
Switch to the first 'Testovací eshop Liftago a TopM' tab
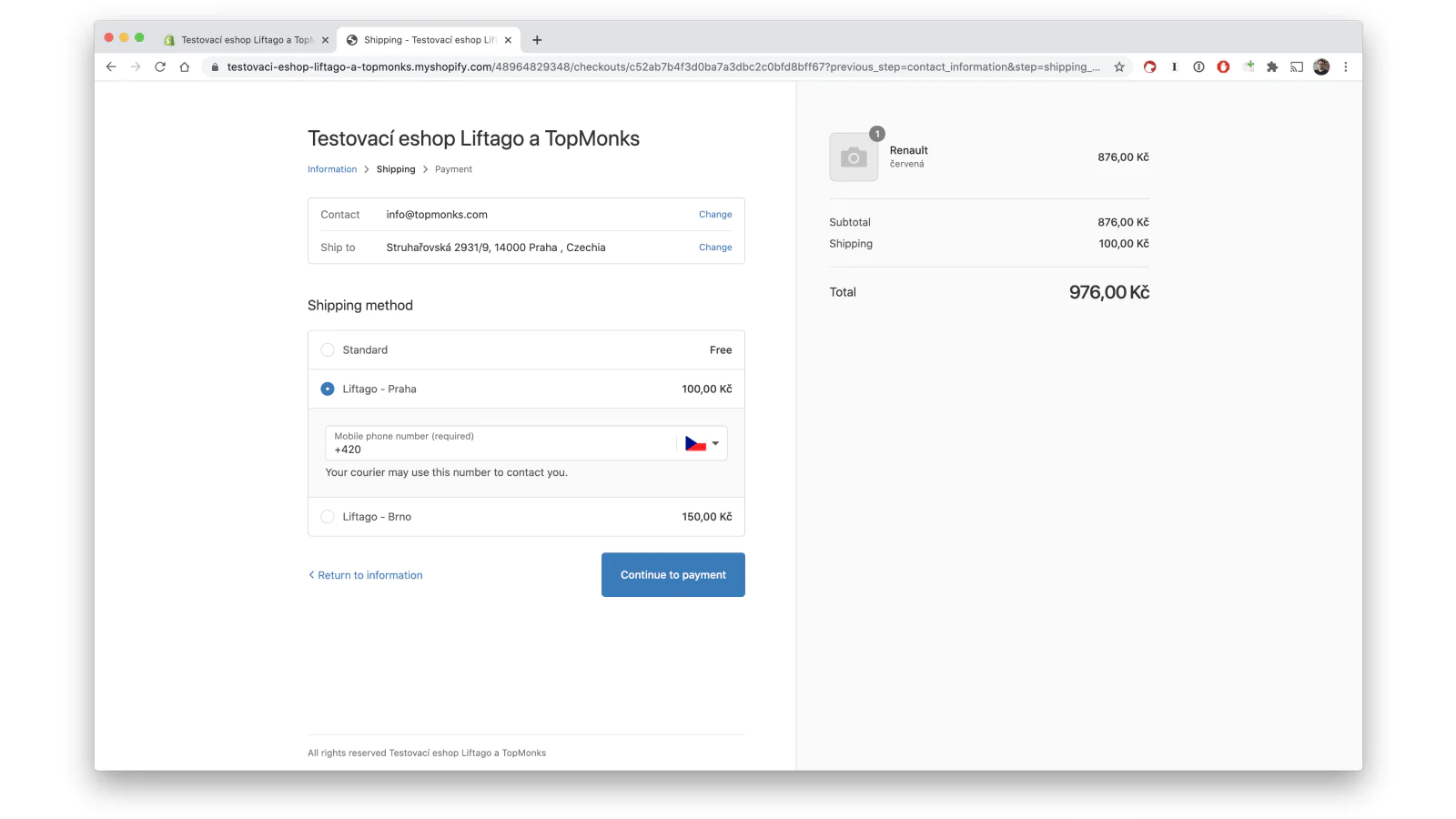pos(246,40)
